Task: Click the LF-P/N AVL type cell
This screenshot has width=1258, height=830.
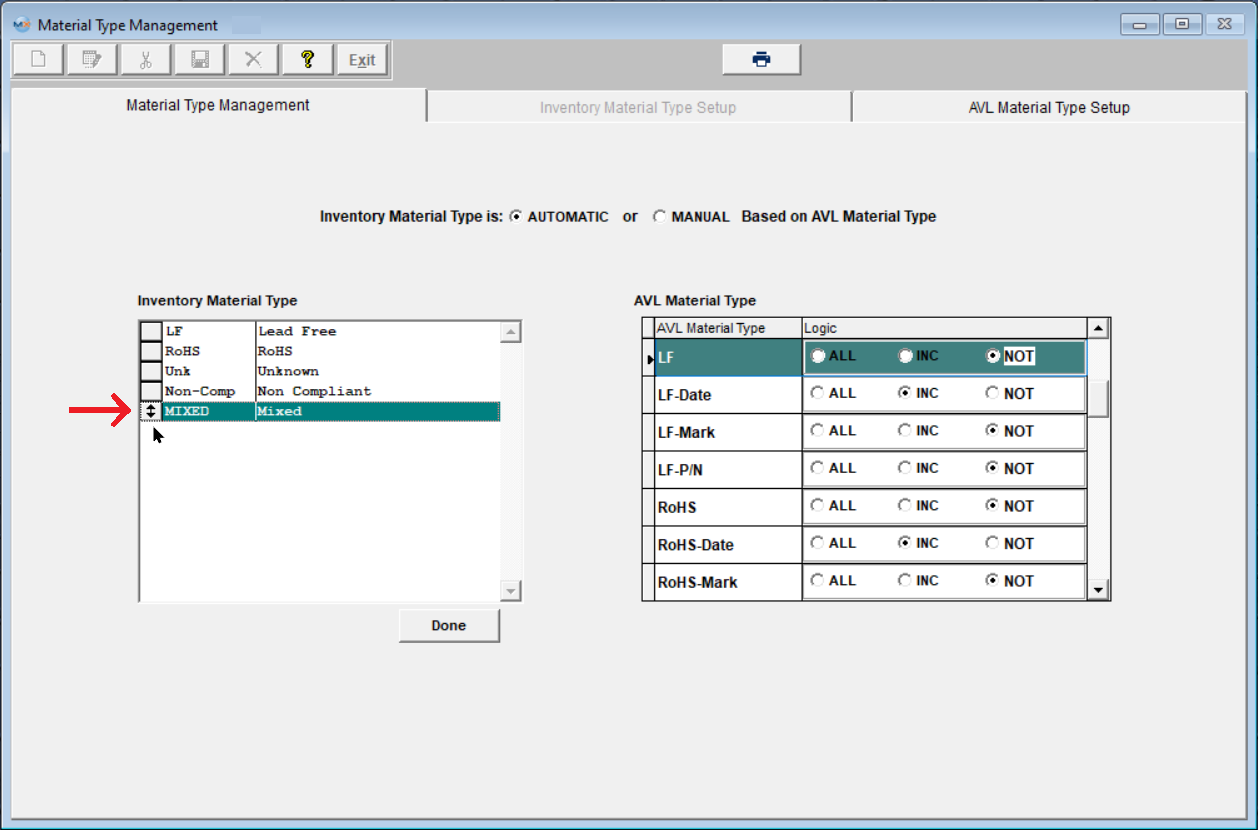Action: pos(727,469)
